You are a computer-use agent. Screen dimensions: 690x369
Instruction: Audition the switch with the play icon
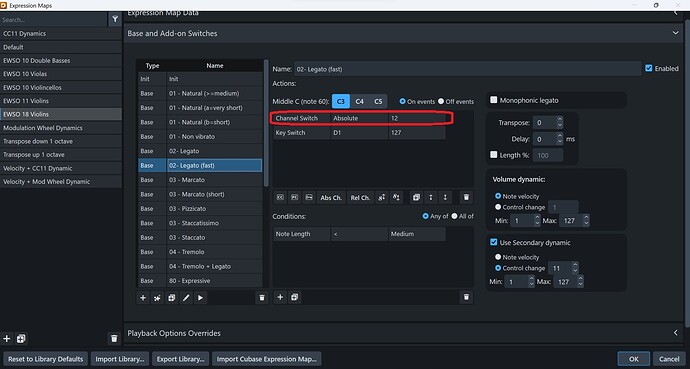coord(200,298)
